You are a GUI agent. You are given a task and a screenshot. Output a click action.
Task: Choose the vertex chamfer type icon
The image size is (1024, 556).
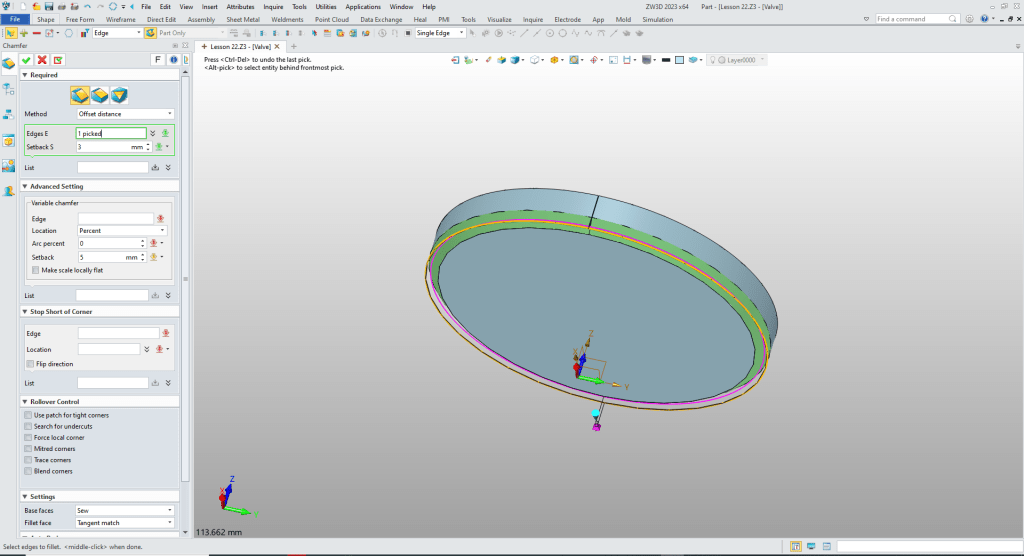(119, 94)
